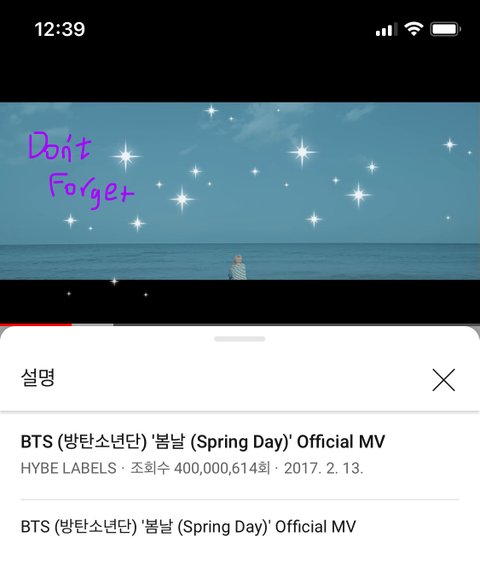Tap the Spring Day video frame

pyautogui.click(x=240, y=191)
